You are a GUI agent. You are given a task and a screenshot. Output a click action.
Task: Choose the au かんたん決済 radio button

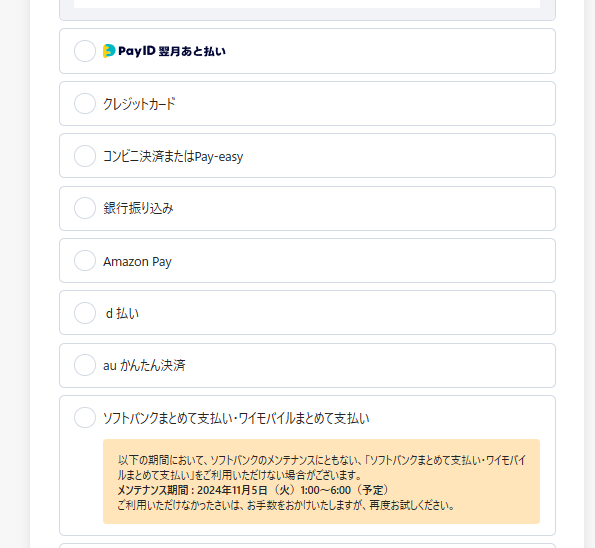point(85,365)
